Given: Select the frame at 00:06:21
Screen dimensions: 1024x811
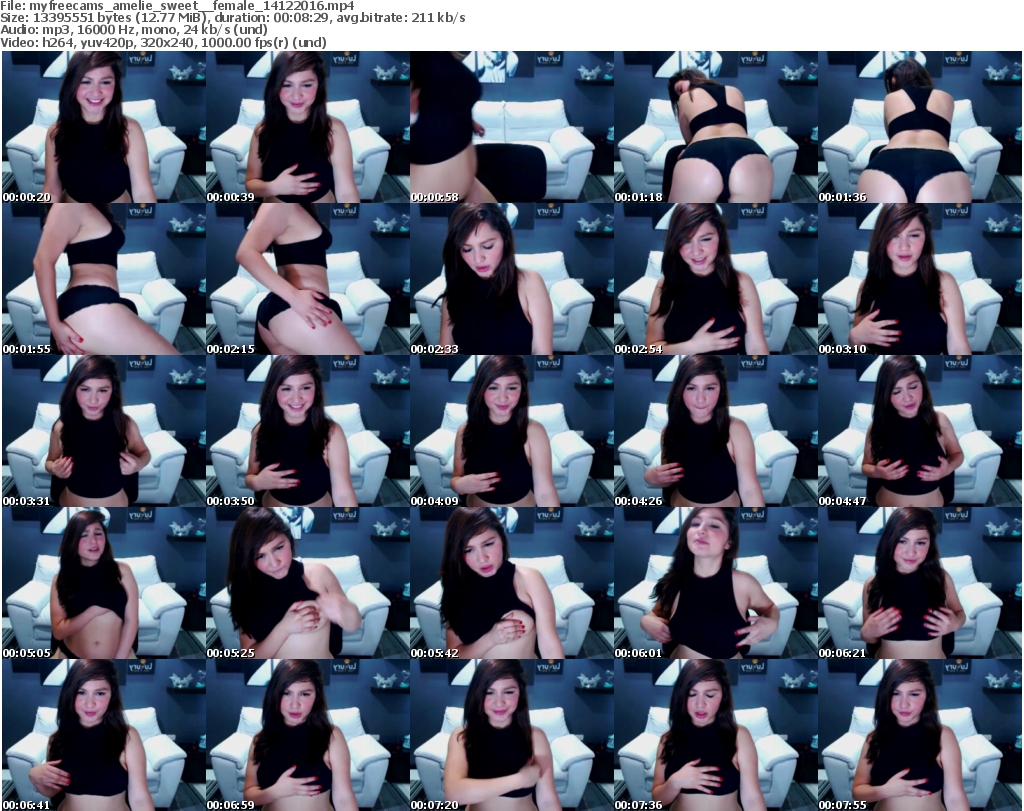Looking at the screenshot, I should pyautogui.click(x=920, y=584).
